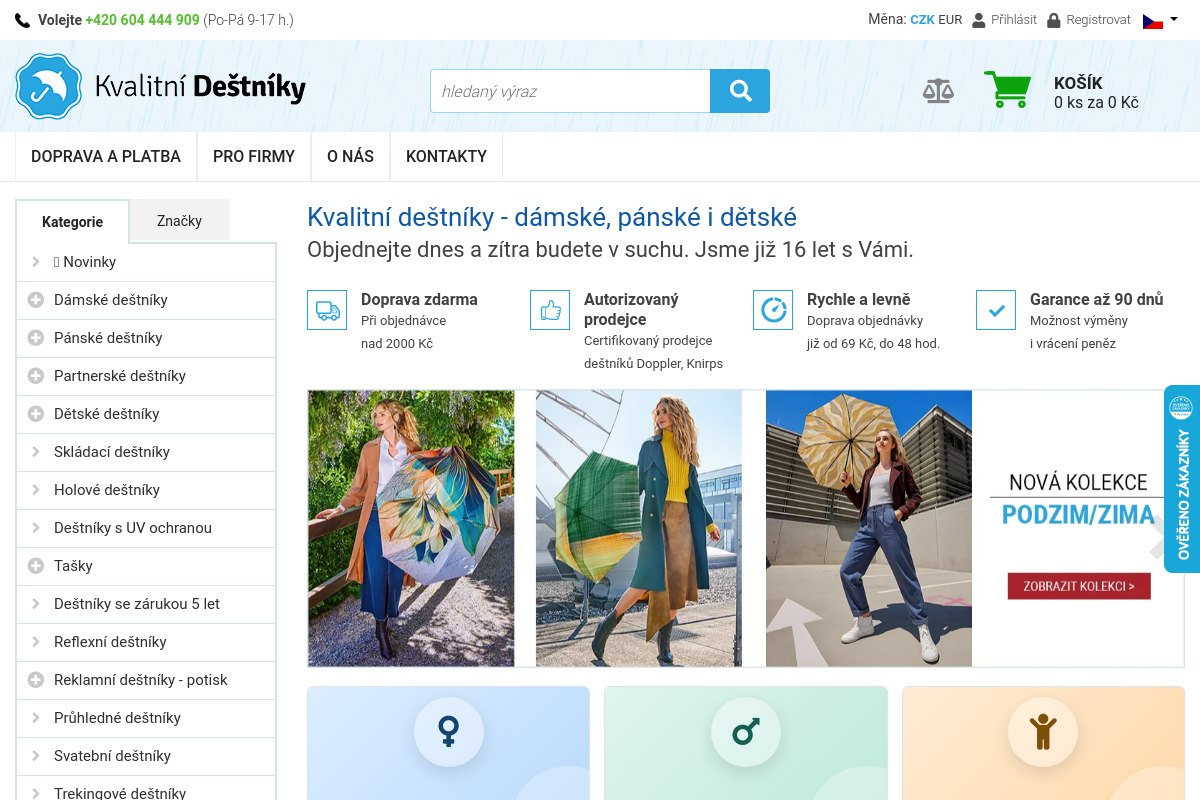Click the Přihlásit login link
This screenshot has width=1200, height=800.
tap(1005, 20)
